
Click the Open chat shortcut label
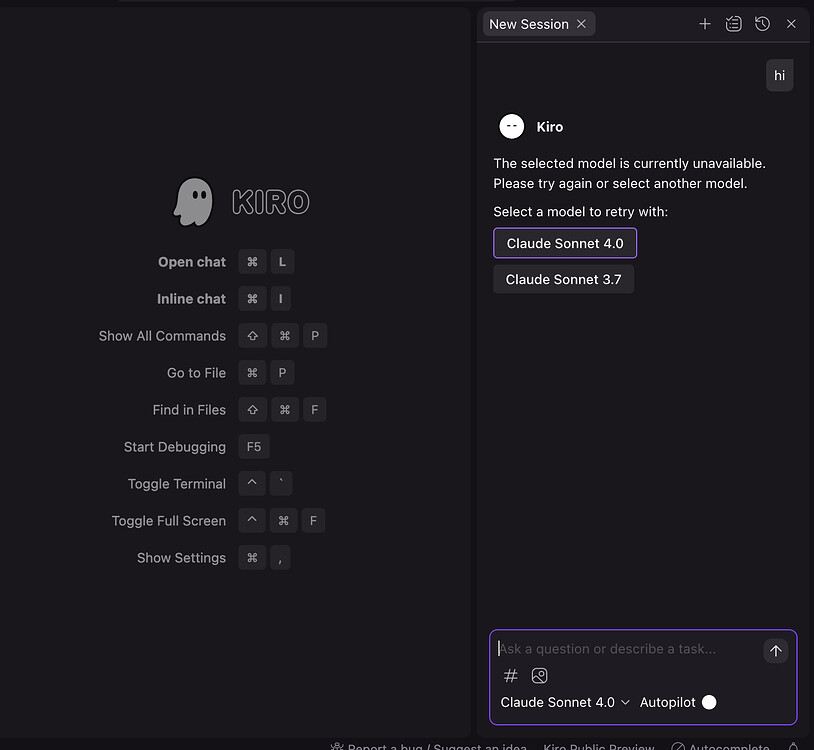click(x=192, y=262)
